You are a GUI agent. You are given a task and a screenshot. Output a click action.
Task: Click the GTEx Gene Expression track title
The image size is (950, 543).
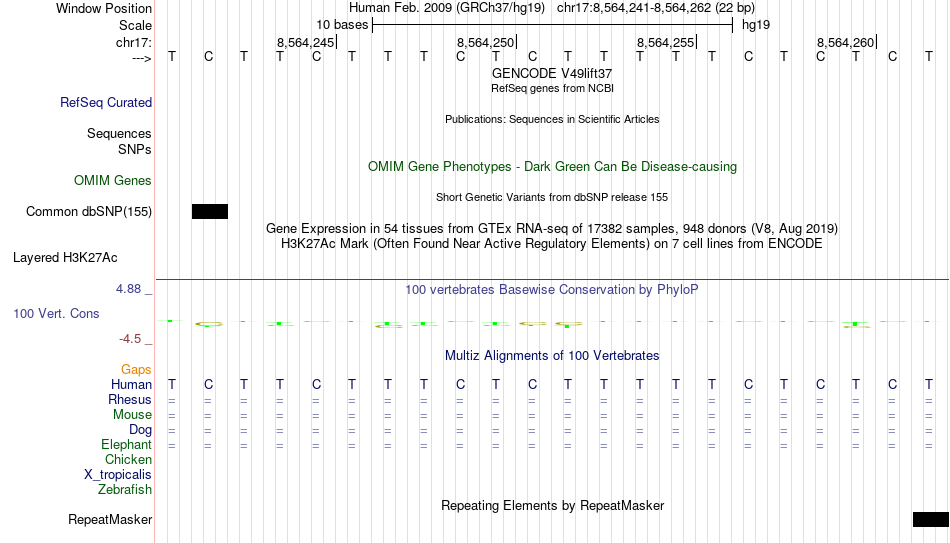[552, 228]
